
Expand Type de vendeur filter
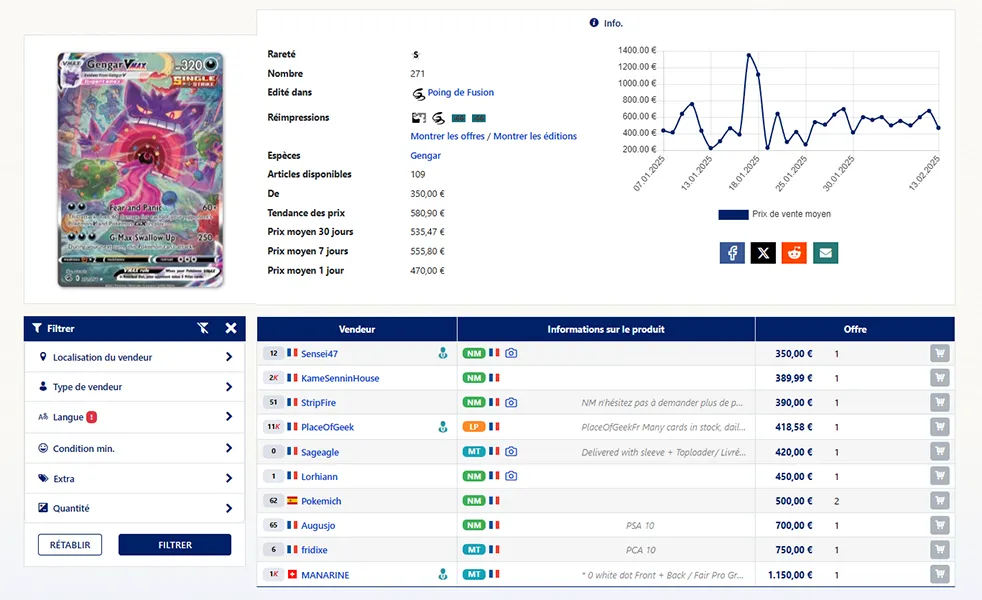coord(135,387)
